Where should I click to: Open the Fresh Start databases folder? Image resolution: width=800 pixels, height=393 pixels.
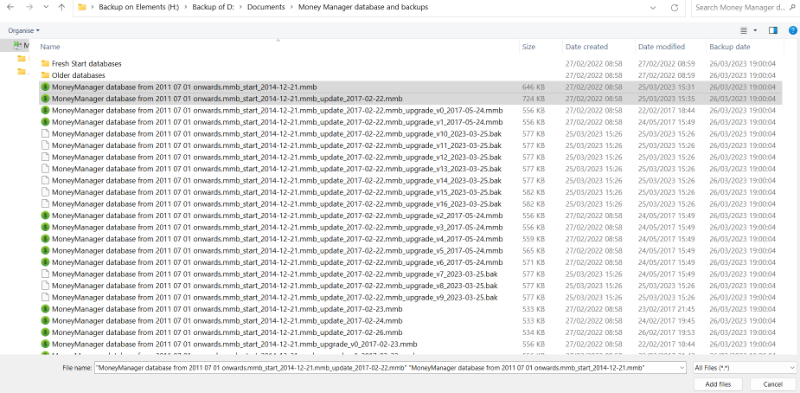coord(86,63)
